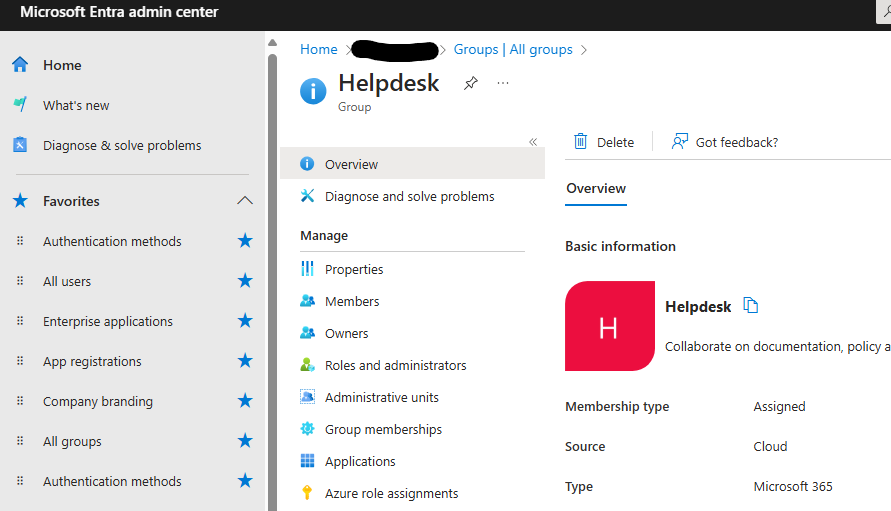Toggle favorite star for Enterprise applications

[x=245, y=321]
